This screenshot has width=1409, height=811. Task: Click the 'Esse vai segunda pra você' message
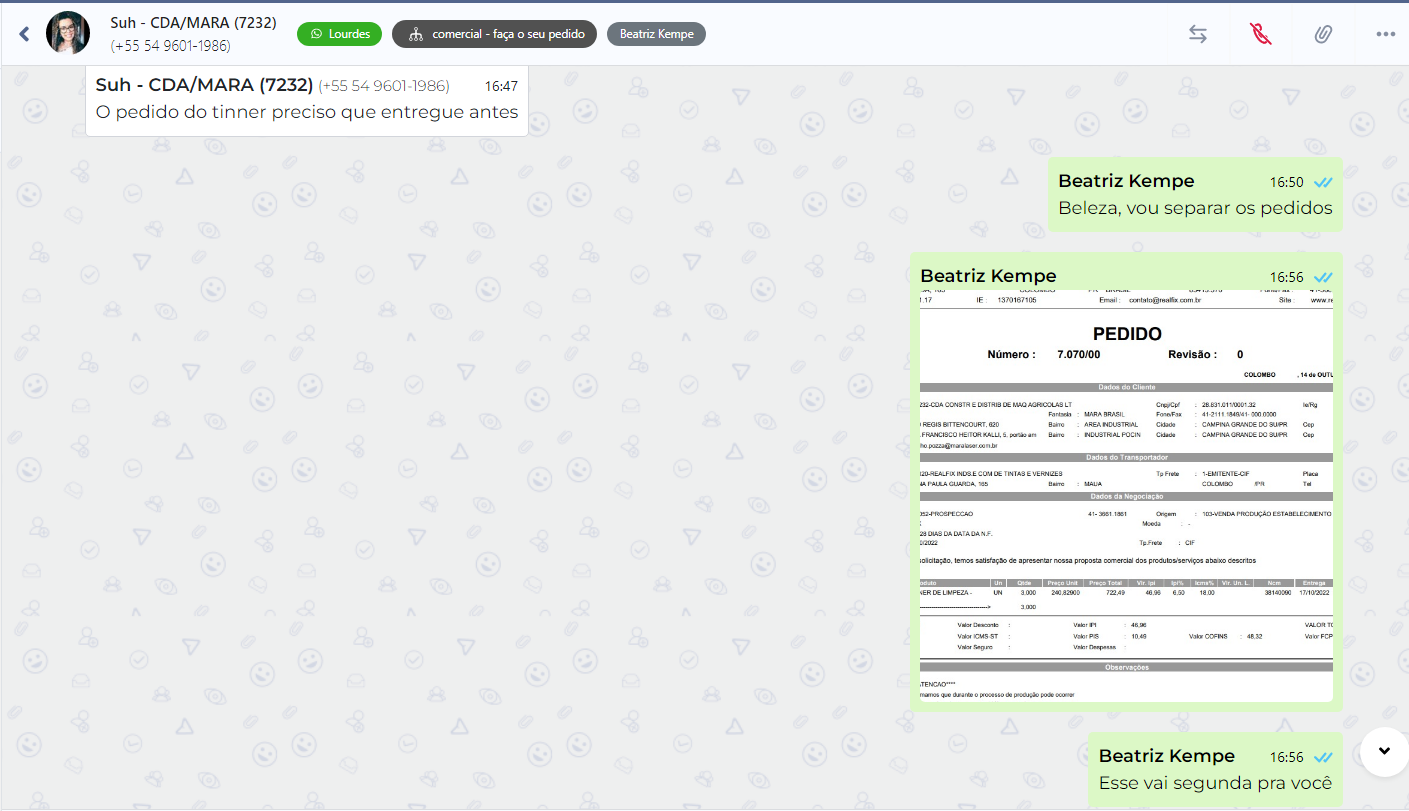(x=1214, y=783)
